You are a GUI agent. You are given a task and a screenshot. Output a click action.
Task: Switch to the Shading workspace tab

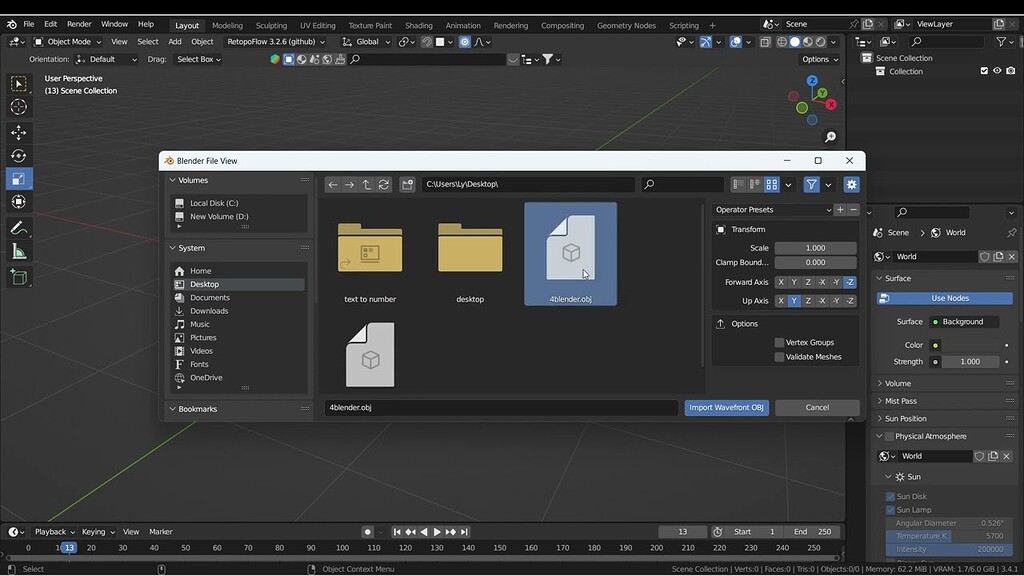point(419,24)
